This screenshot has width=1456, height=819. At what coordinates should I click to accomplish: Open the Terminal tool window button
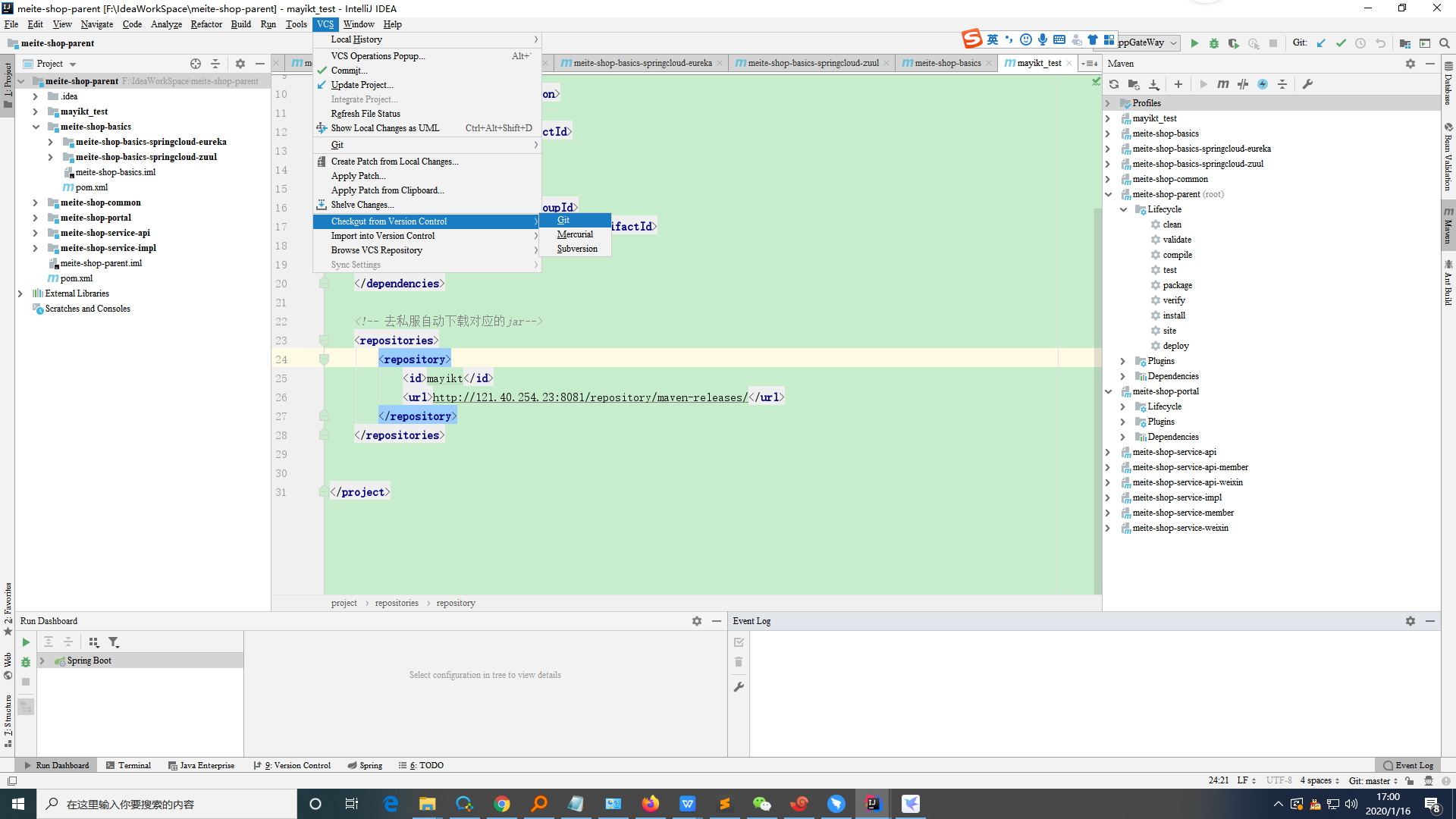(128, 765)
